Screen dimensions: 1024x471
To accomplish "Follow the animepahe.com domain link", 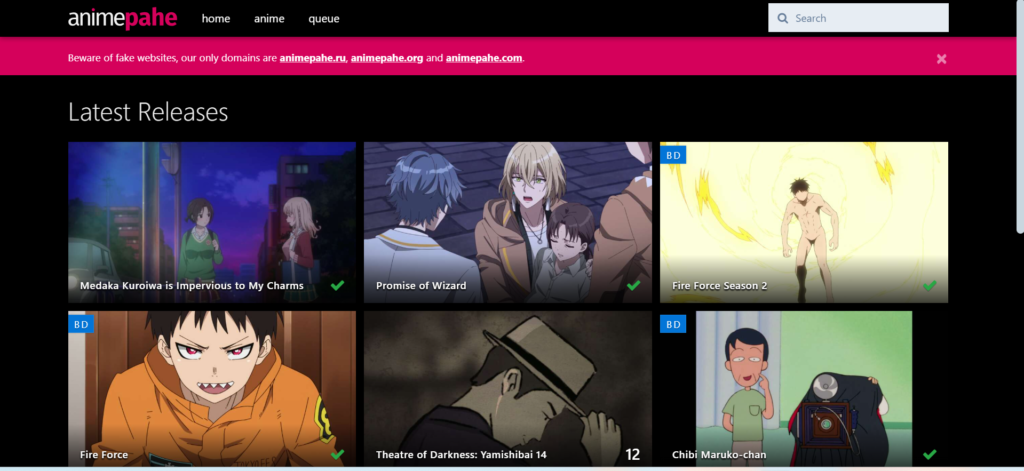I will (x=484, y=58).
